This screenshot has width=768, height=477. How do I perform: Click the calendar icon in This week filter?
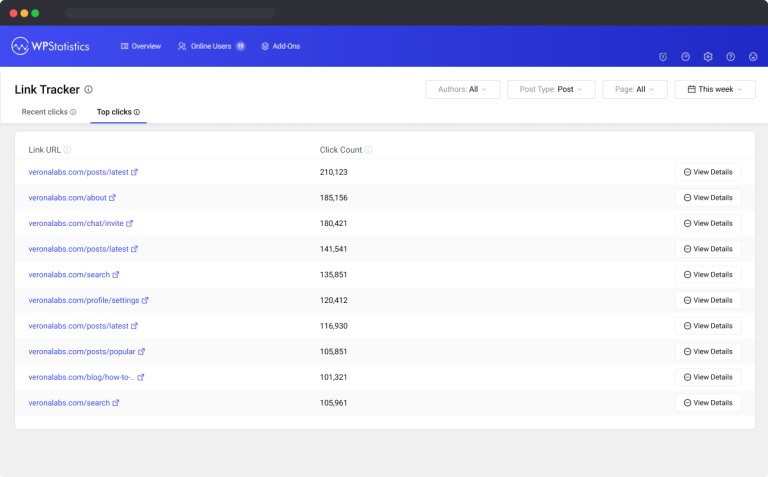click(x=692, y=89)
